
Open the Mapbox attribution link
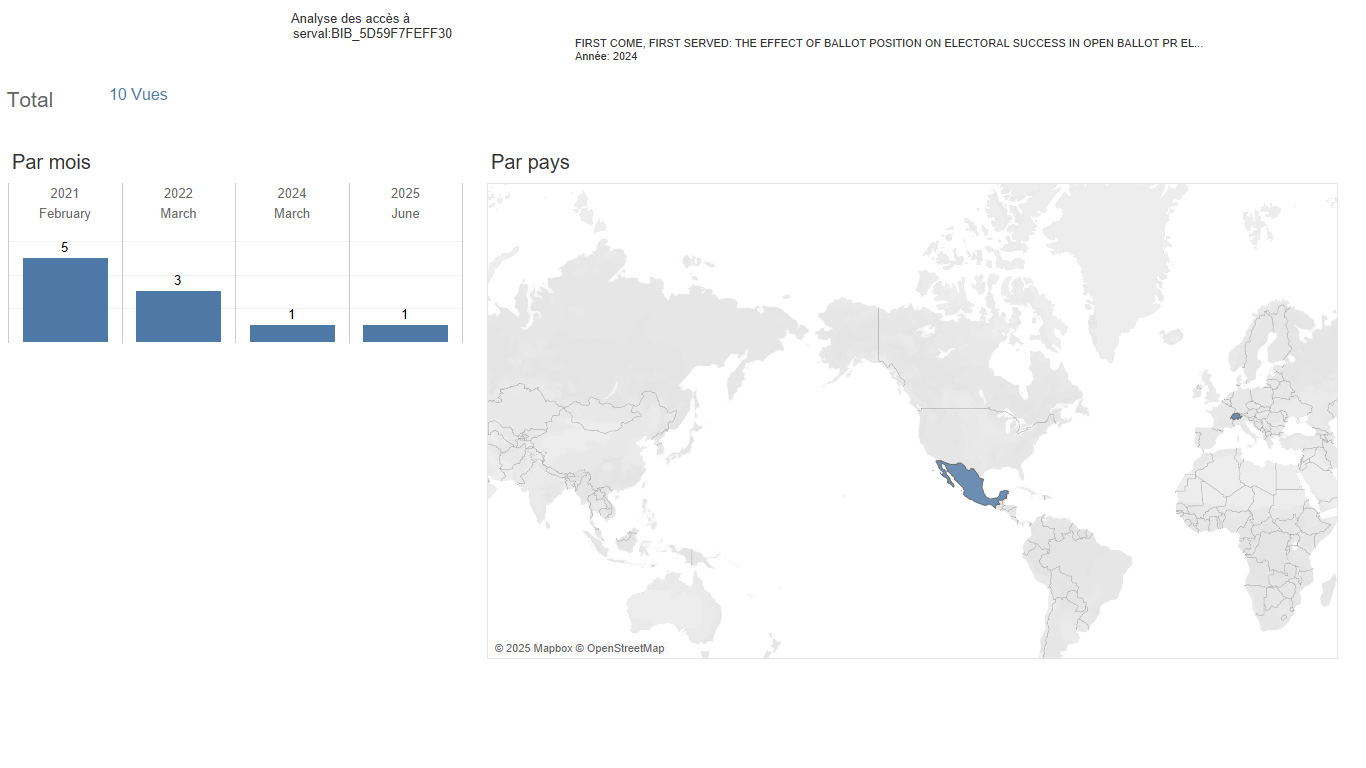coord(533,649)
